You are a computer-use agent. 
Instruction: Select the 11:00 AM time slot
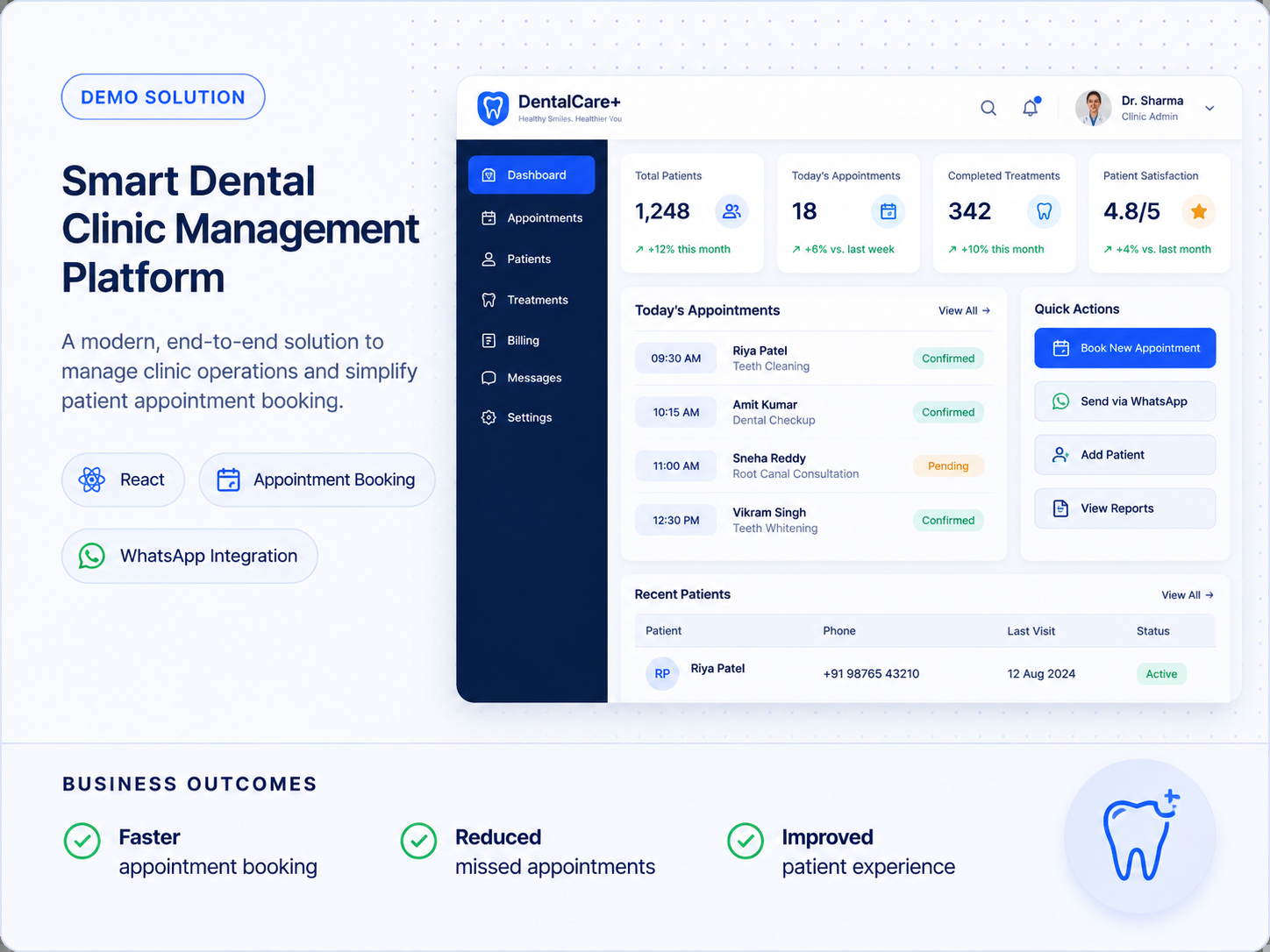[675, 465]
